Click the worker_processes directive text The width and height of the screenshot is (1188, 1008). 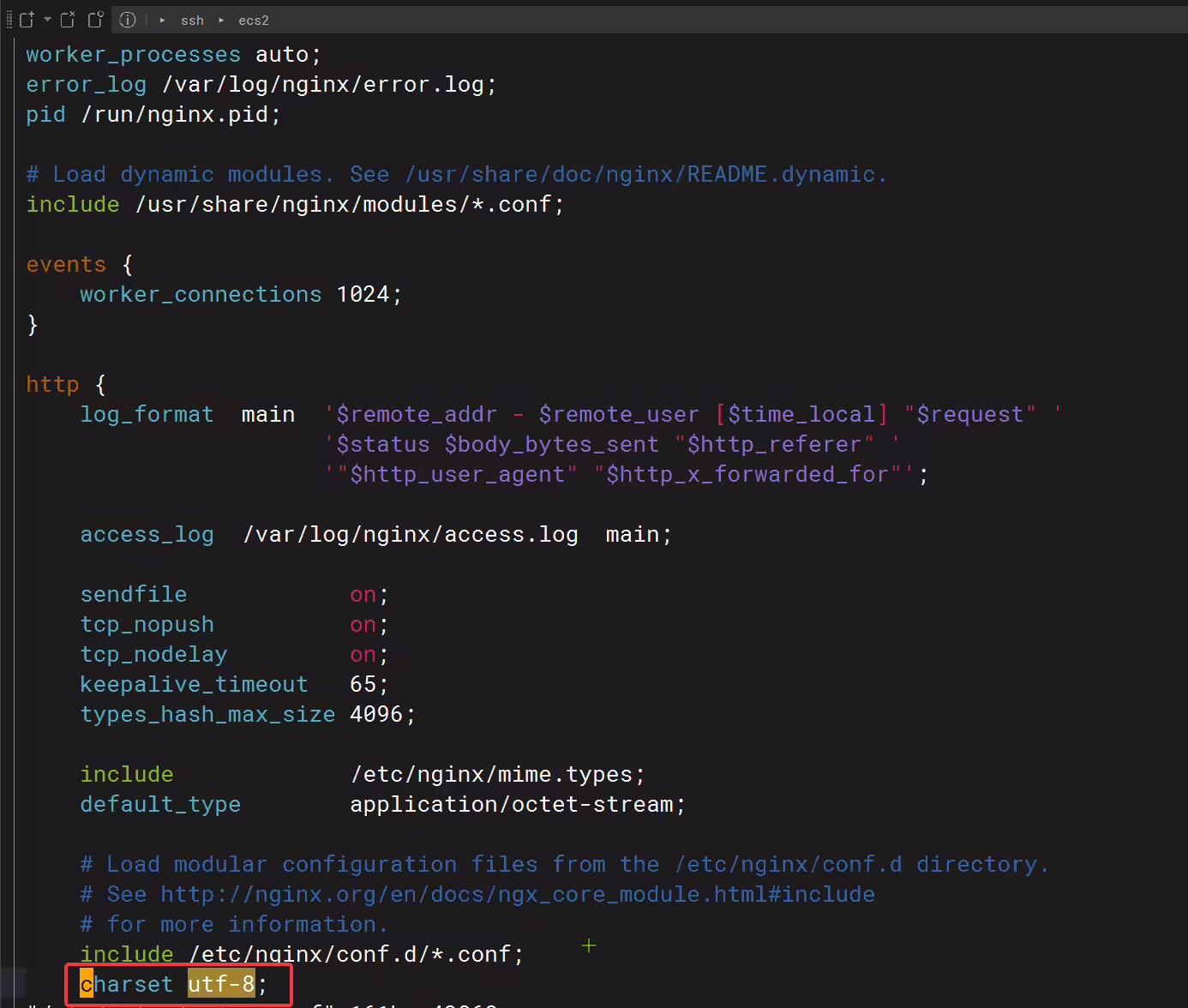tap(133, 55)
